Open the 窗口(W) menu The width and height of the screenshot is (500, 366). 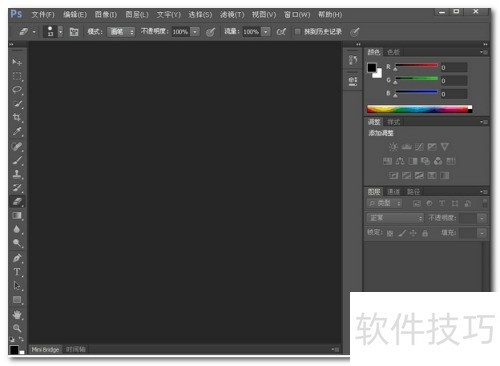click(297, 15)
